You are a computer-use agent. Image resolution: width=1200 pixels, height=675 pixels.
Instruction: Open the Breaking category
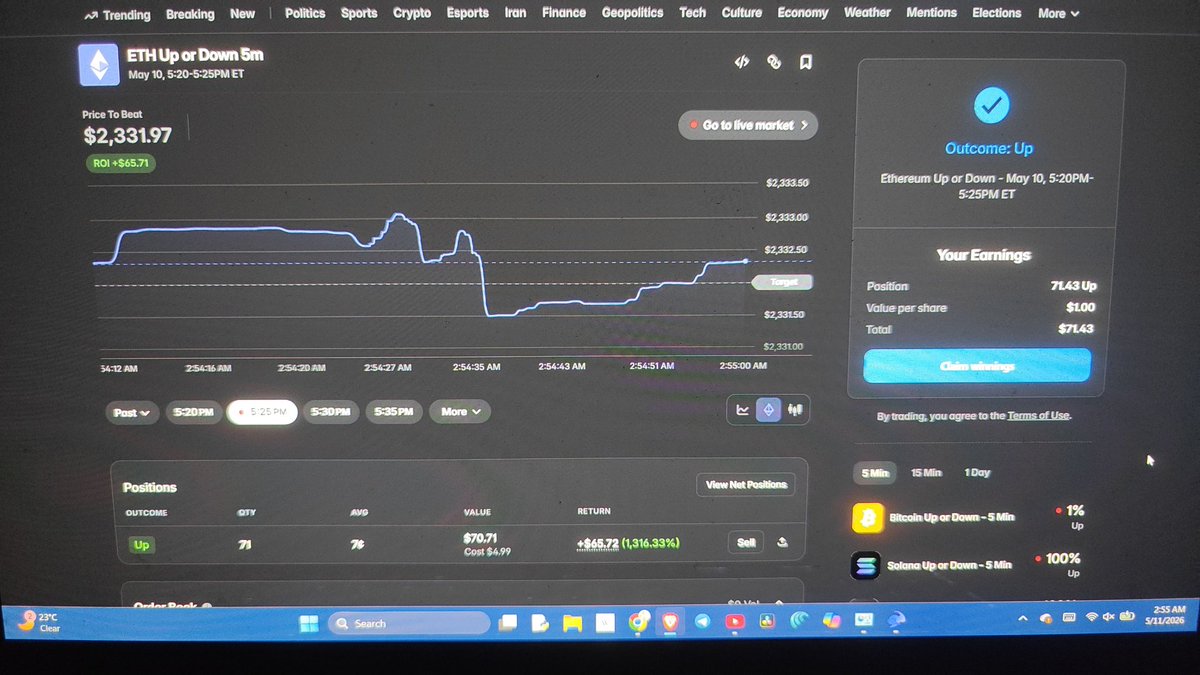pyautogui.click(x=190, y=14)
